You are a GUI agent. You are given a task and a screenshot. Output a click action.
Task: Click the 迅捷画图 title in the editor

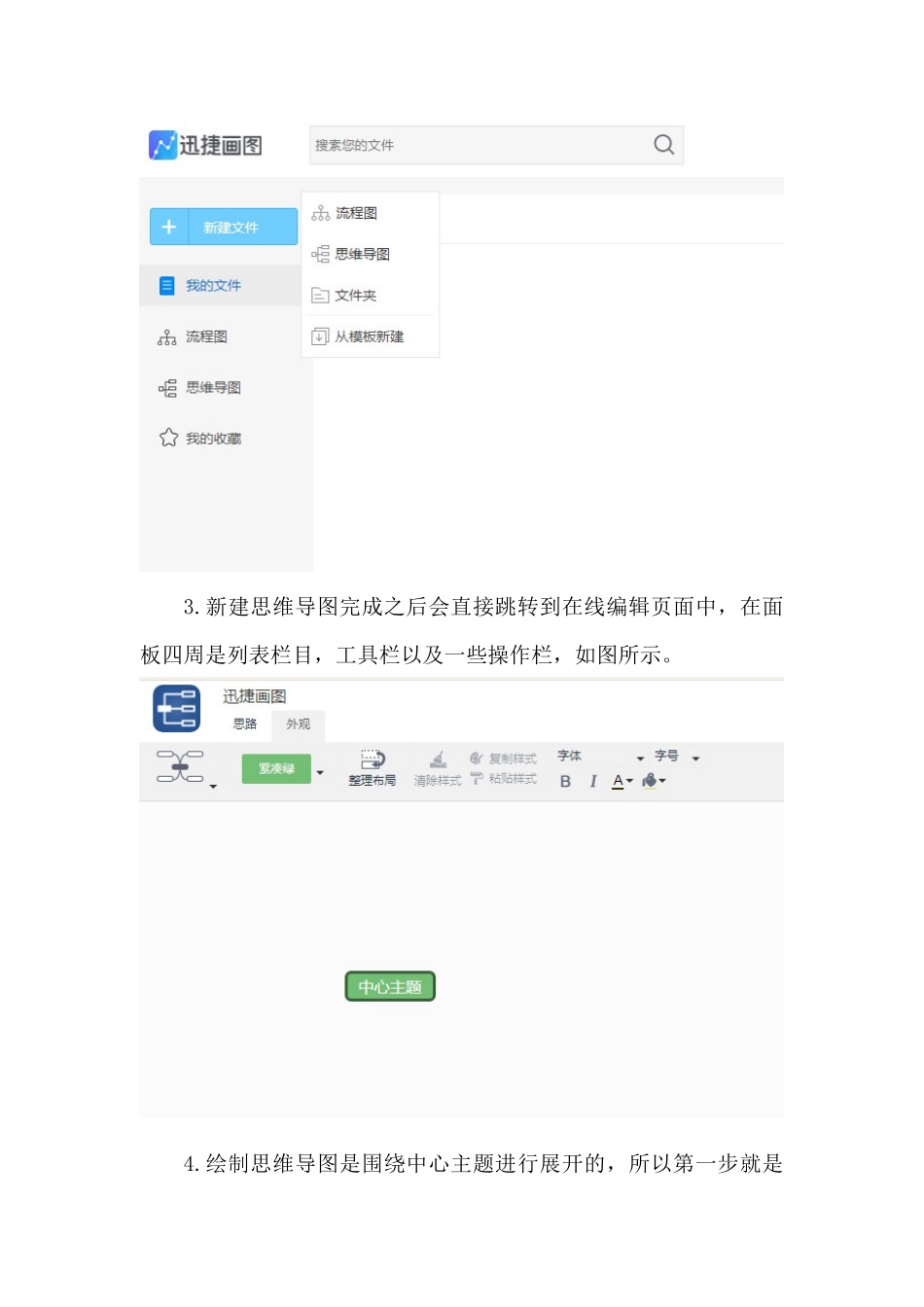tap(255, 696)
